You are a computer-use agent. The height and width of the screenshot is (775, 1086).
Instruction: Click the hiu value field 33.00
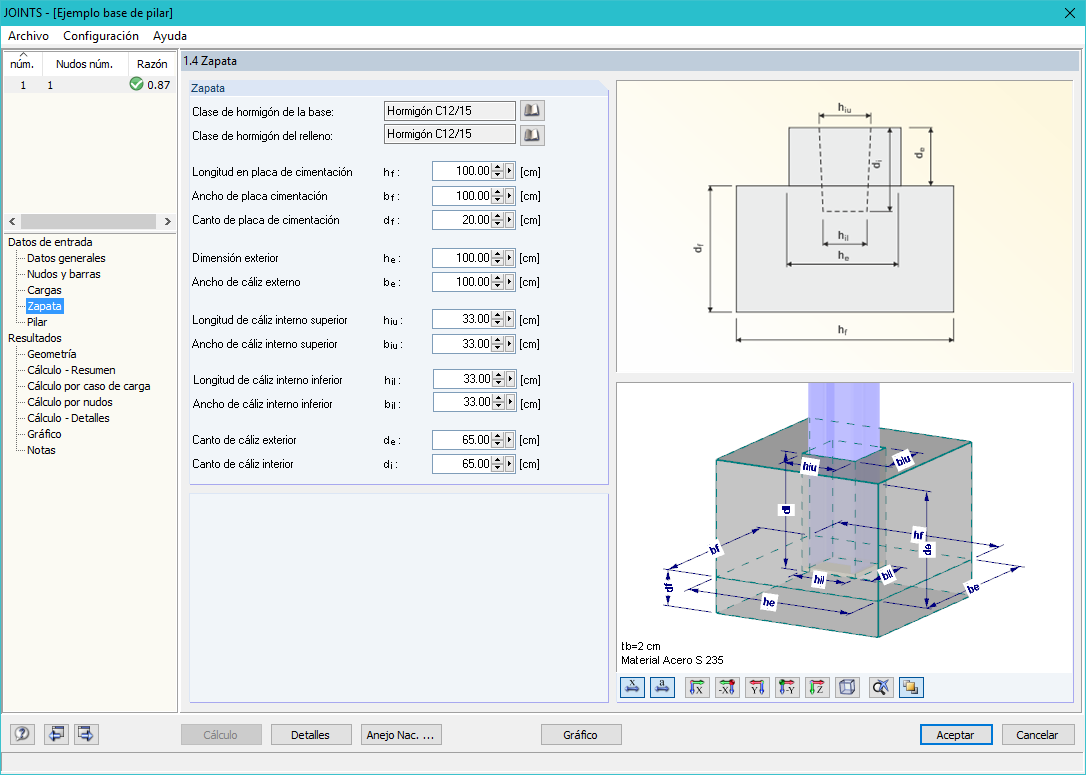pos(462,319)
